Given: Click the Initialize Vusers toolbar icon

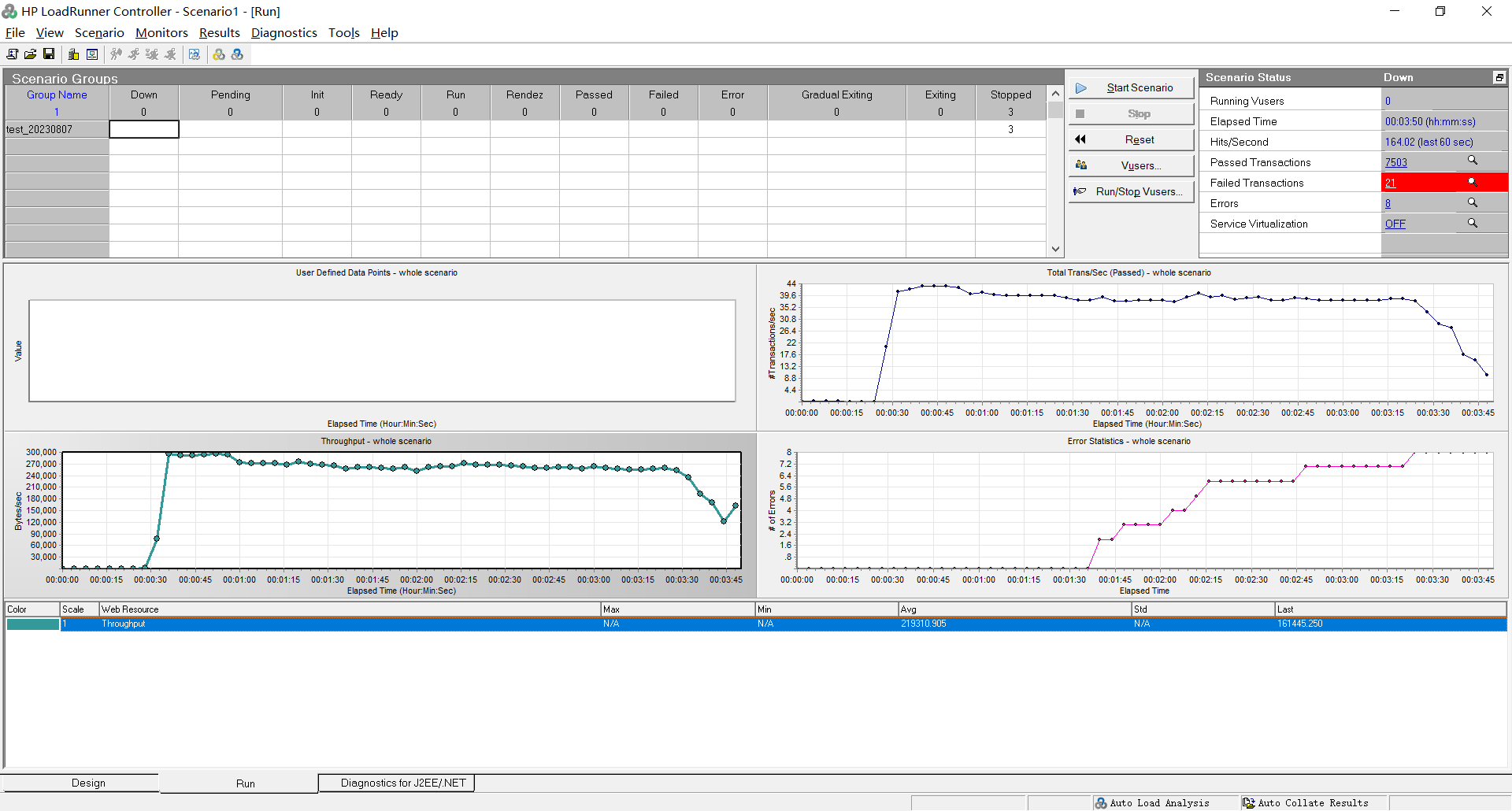Looking at the screenshot, I should click(116, 54).
